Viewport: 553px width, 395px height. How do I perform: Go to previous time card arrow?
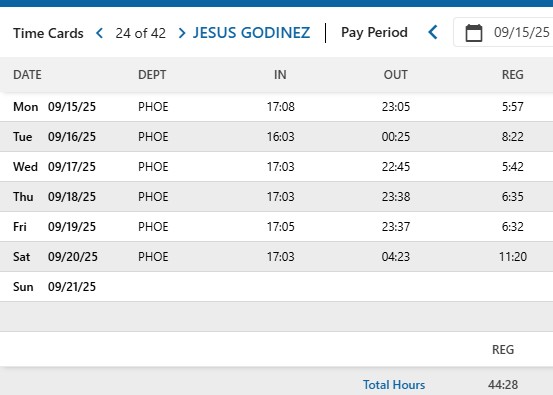tap(100, 33)
